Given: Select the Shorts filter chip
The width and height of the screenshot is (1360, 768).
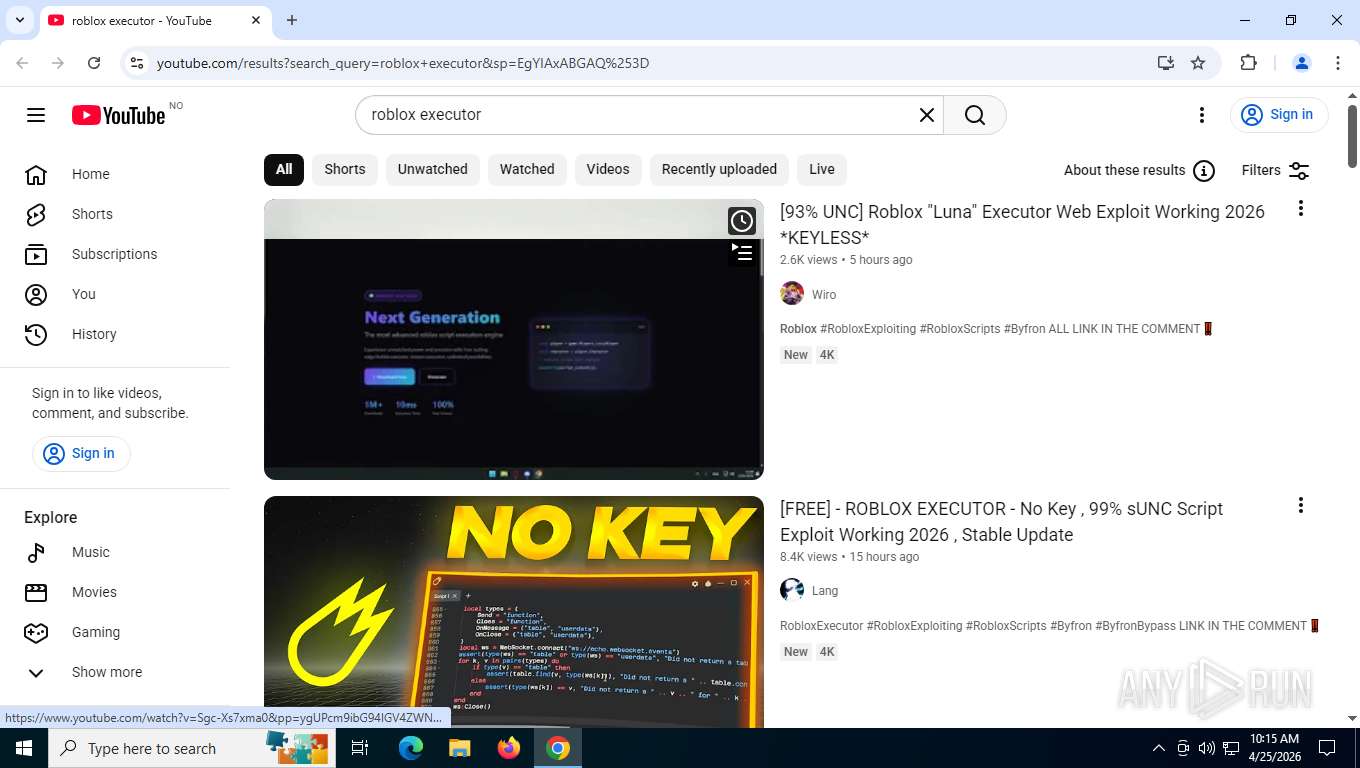Looking at the screenshot, I should point(345,169).
